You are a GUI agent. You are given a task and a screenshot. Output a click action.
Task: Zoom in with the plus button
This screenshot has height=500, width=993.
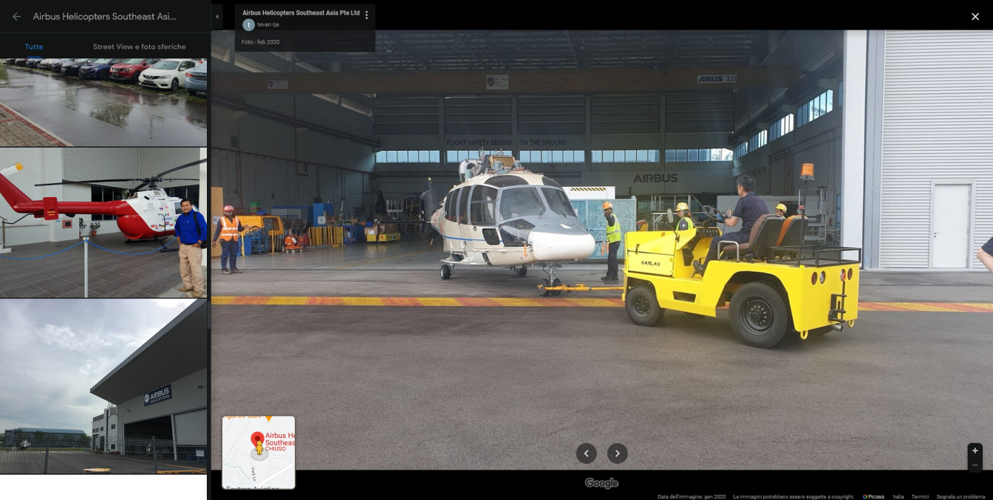point(975,451)
